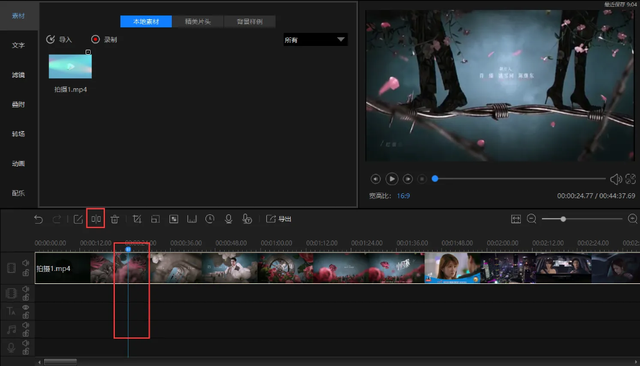Click the 导入 import button
640x366 pixels.
tap(59, 39)
